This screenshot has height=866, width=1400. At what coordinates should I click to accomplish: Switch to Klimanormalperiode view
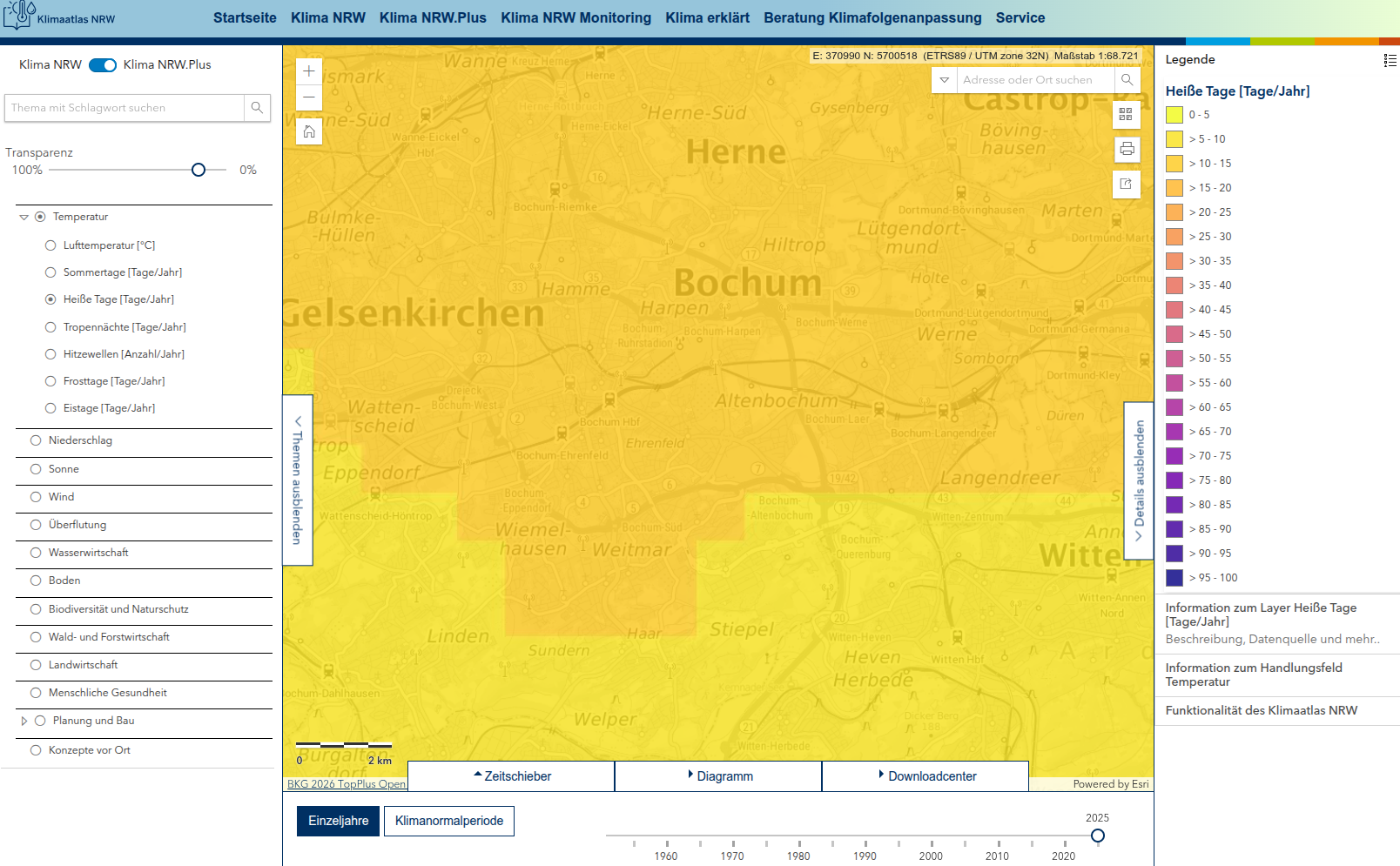[x=448, y=821]
